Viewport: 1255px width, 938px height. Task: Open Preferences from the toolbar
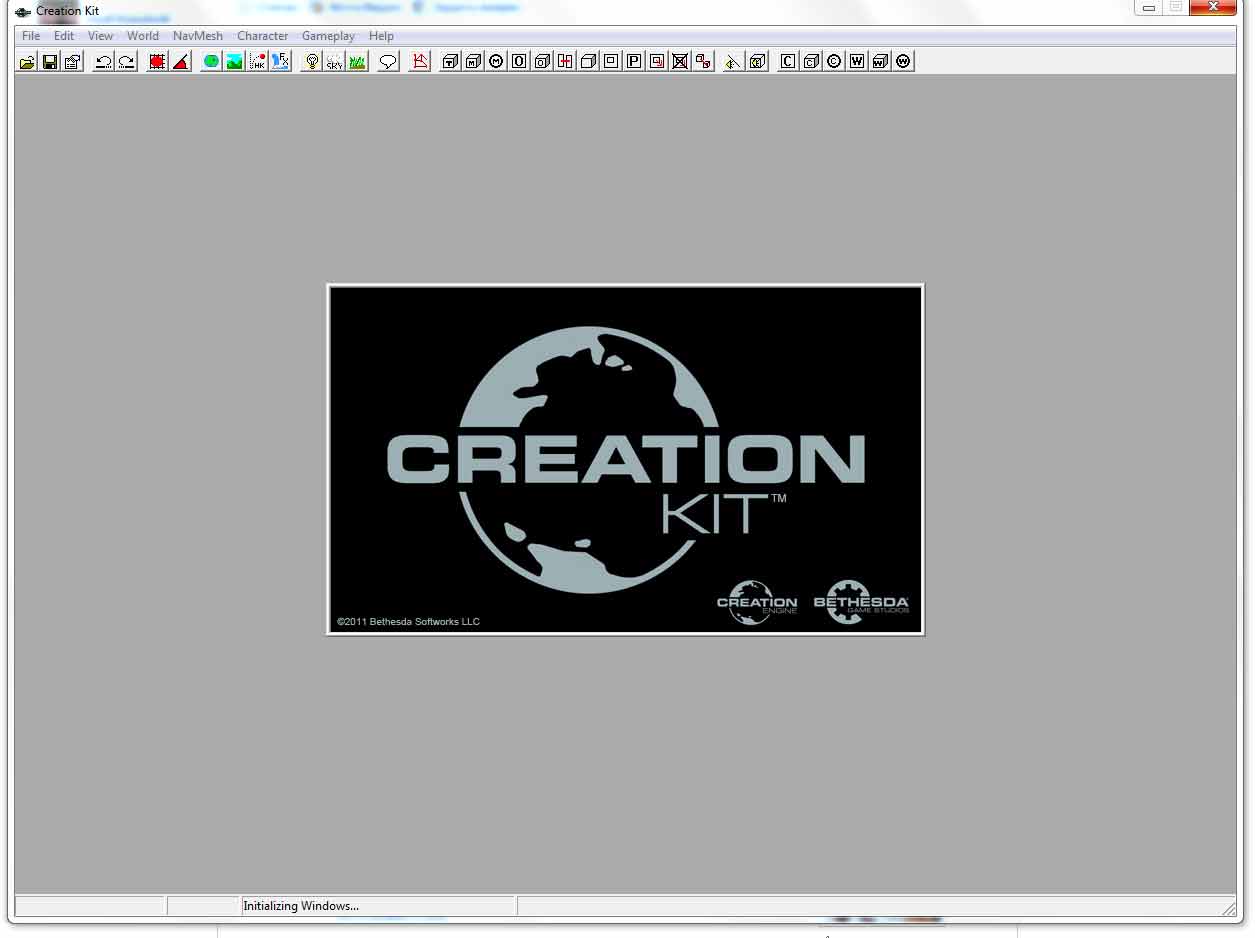point(73,62)
